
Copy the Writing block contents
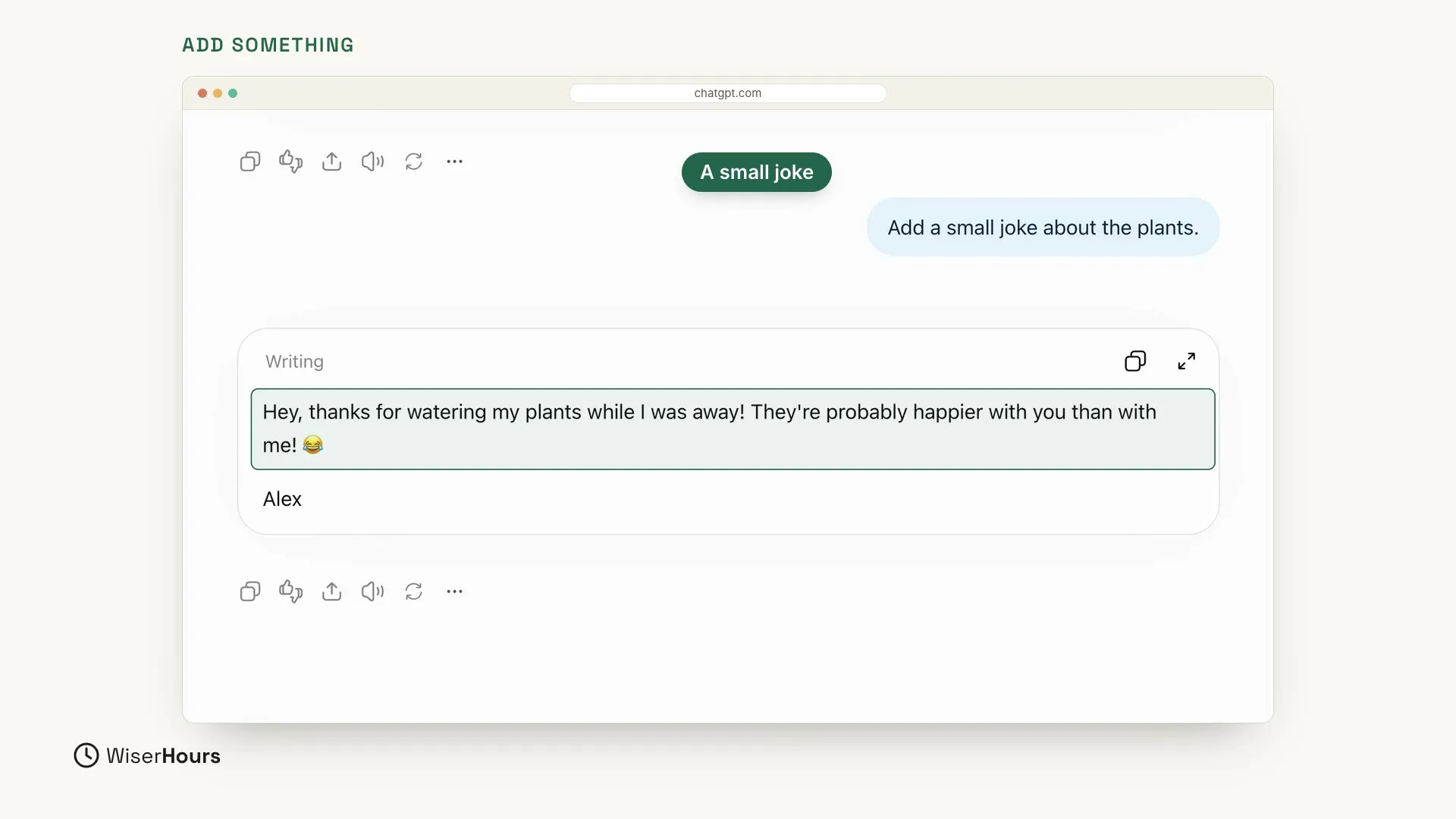[x=1135, y=361]
